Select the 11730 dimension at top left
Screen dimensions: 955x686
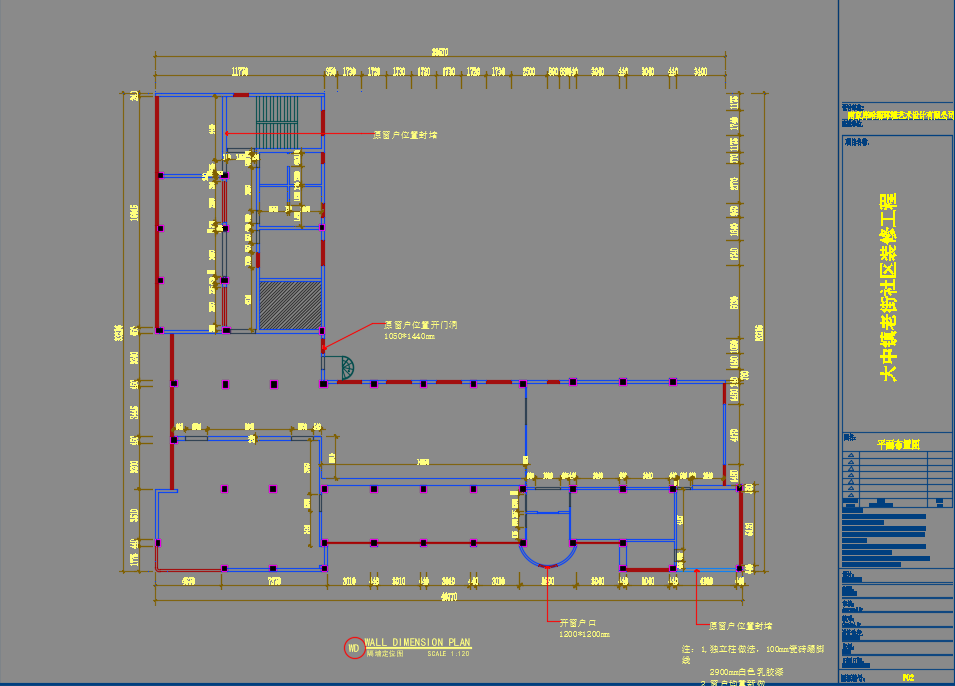coord(239,72)
